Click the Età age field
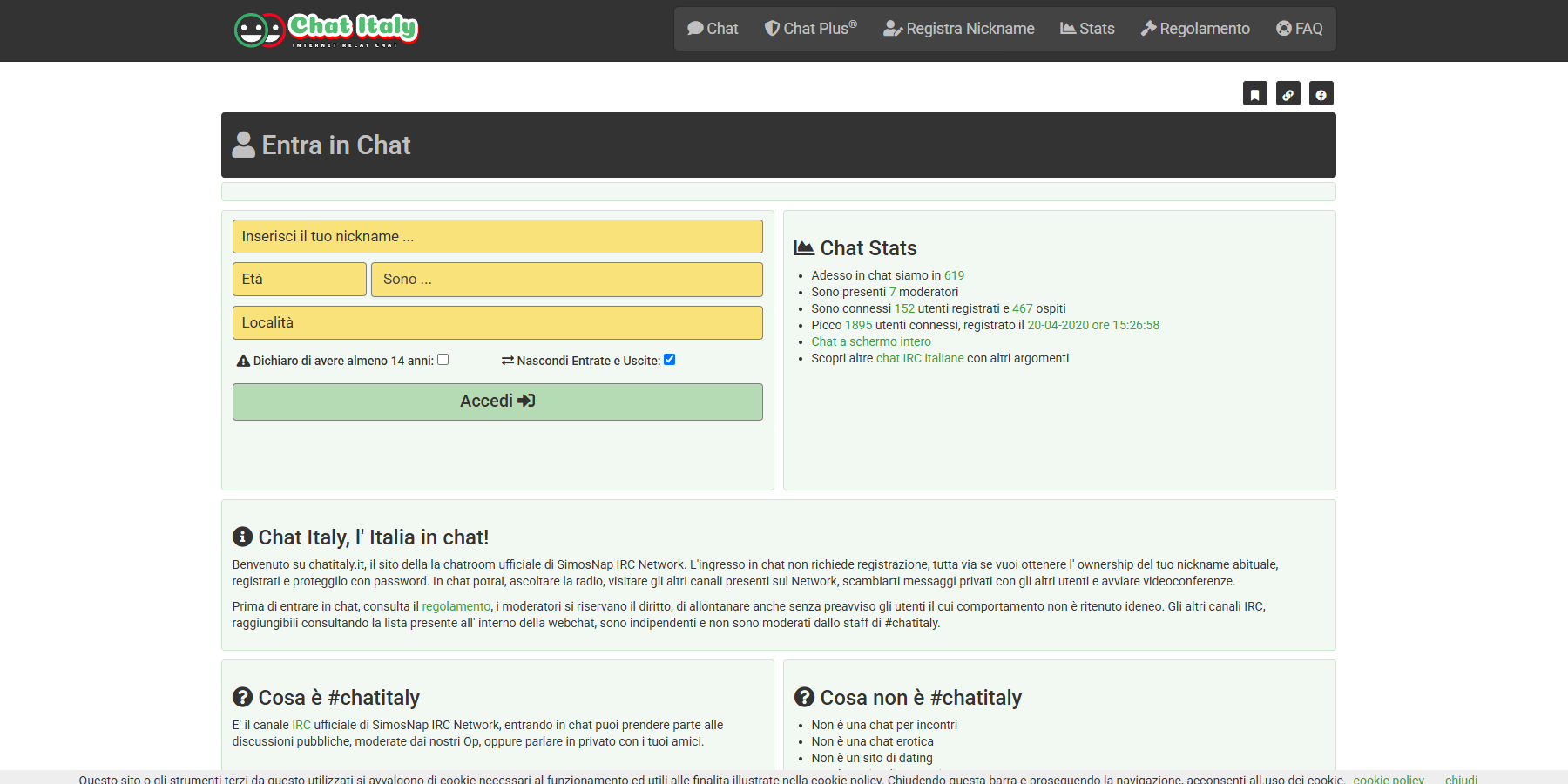The image size is (1568, 784). [x=300, y=280]
